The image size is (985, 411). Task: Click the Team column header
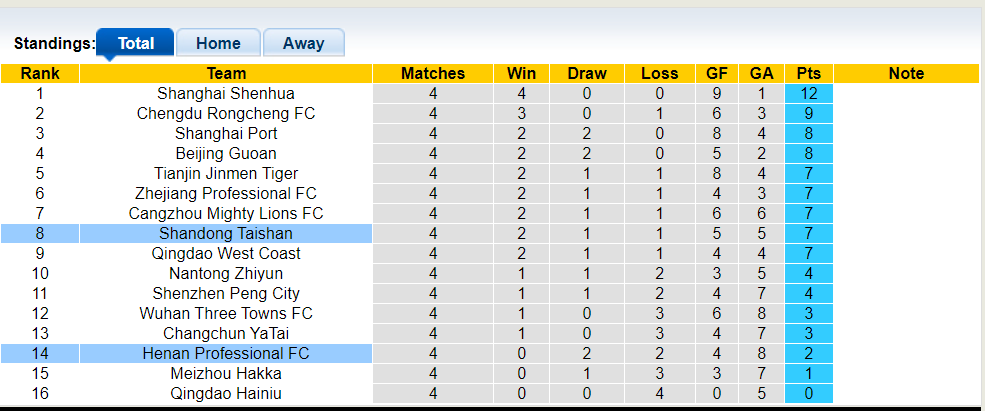pos(226,73)
